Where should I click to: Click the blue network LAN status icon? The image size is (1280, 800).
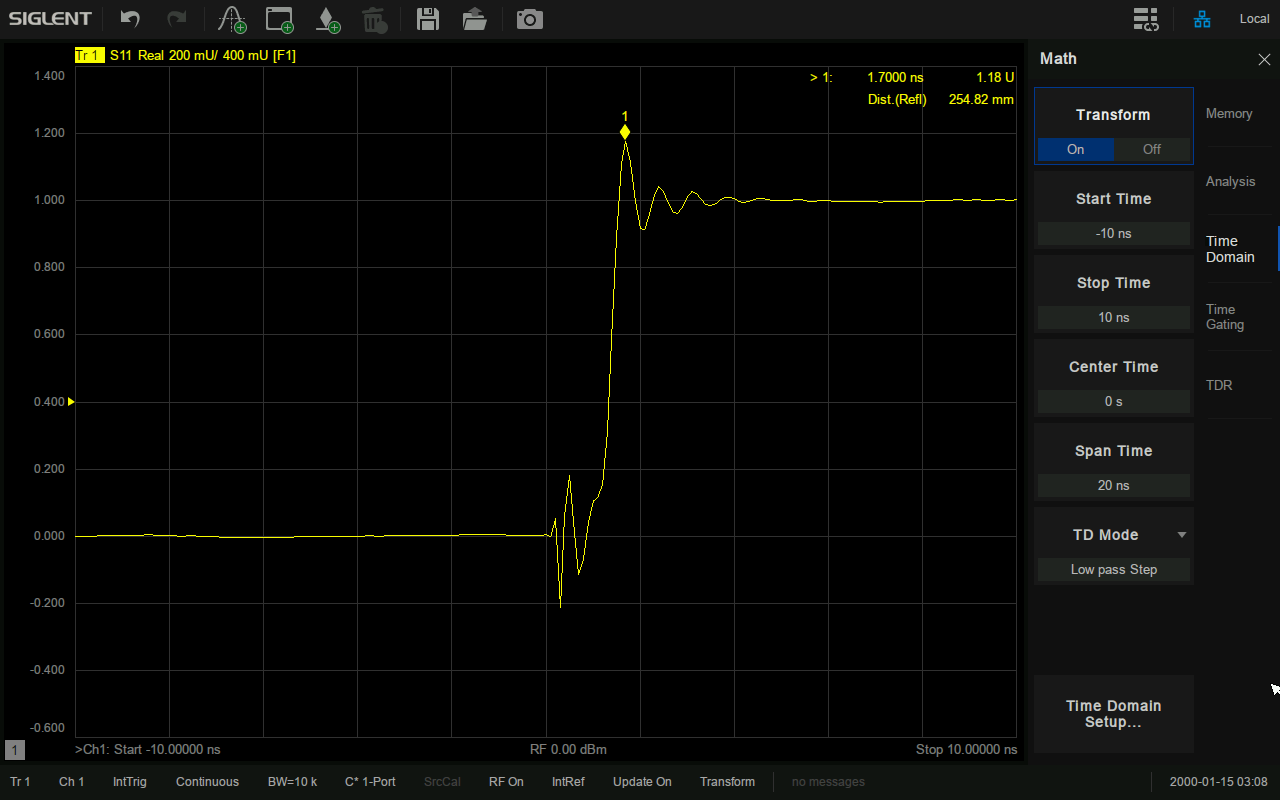pyautogui.click(x=1202, y=19)
